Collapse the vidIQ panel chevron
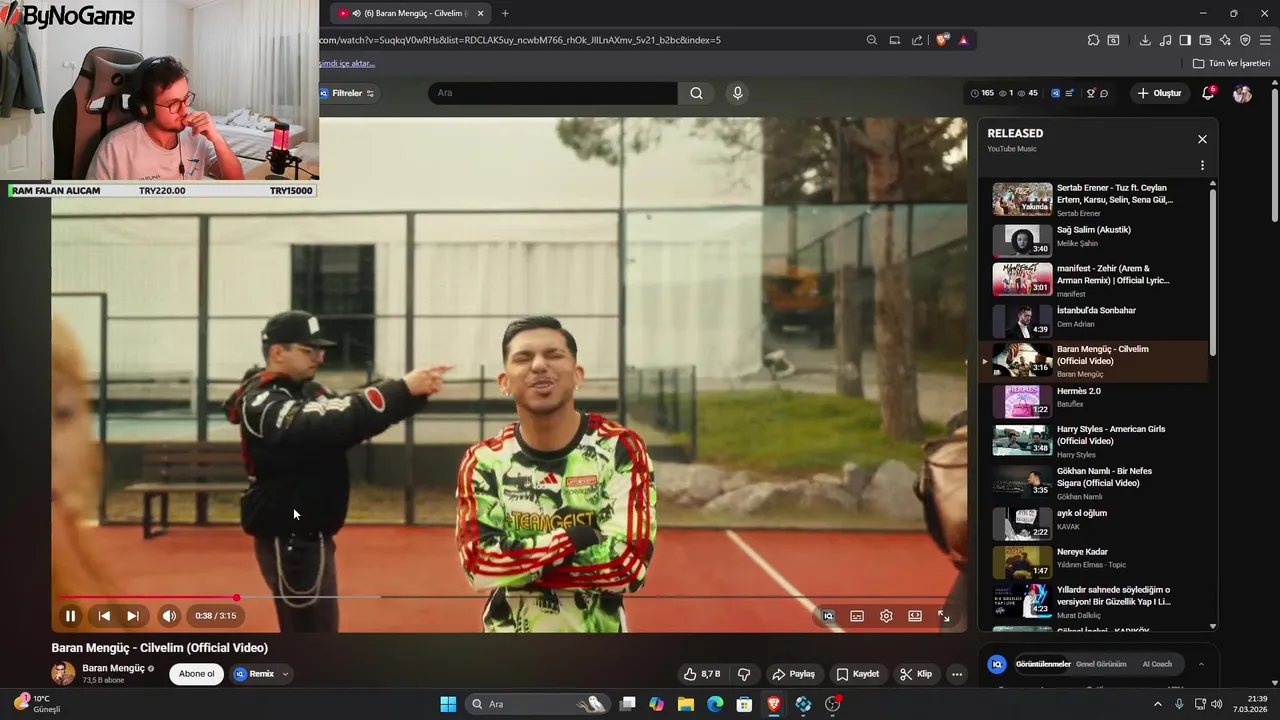Viewport: 1280px width, 720px height. pos(1201,664)
